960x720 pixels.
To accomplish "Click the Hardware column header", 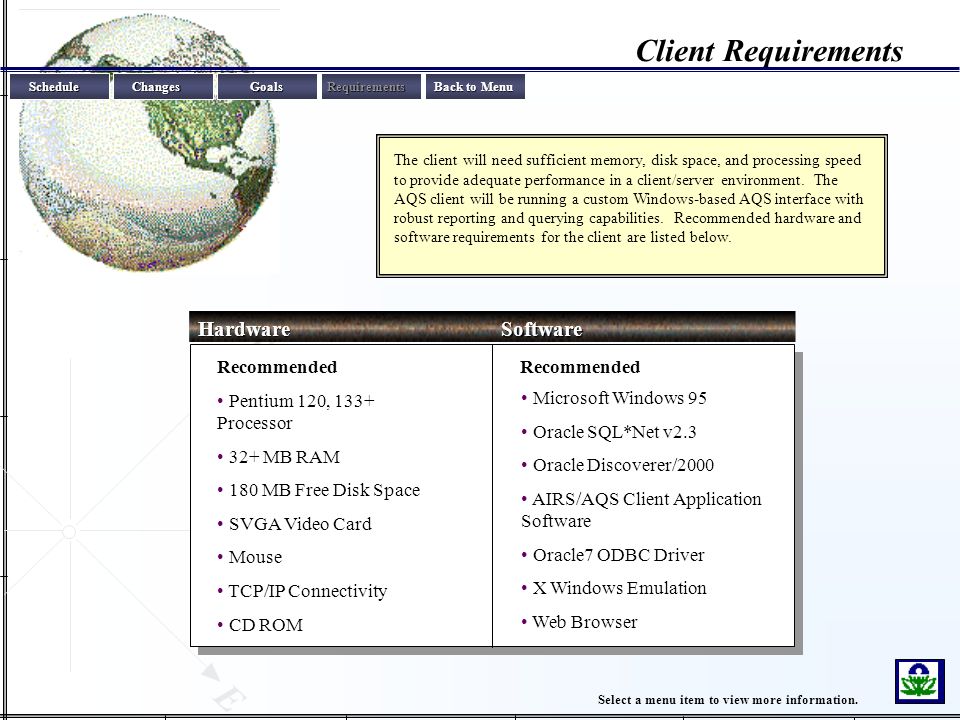I will click(x=244, y=329).
